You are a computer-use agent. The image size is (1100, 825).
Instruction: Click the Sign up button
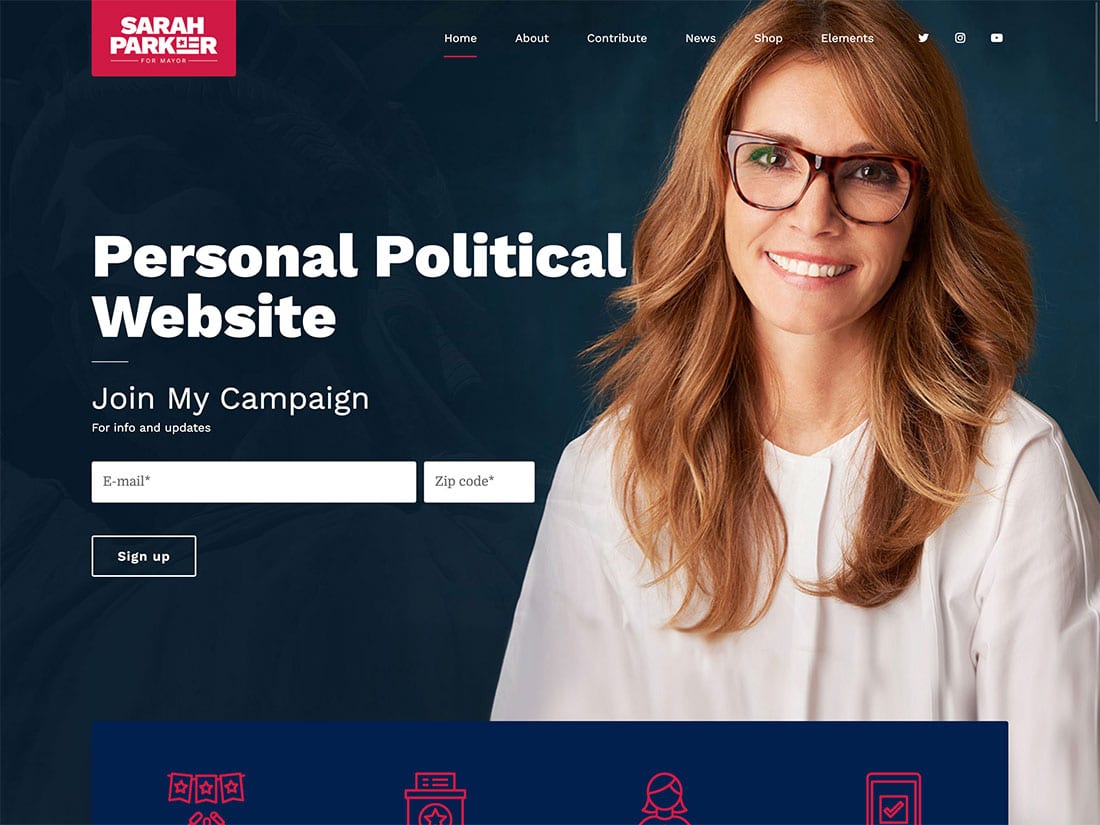[144, 556]
